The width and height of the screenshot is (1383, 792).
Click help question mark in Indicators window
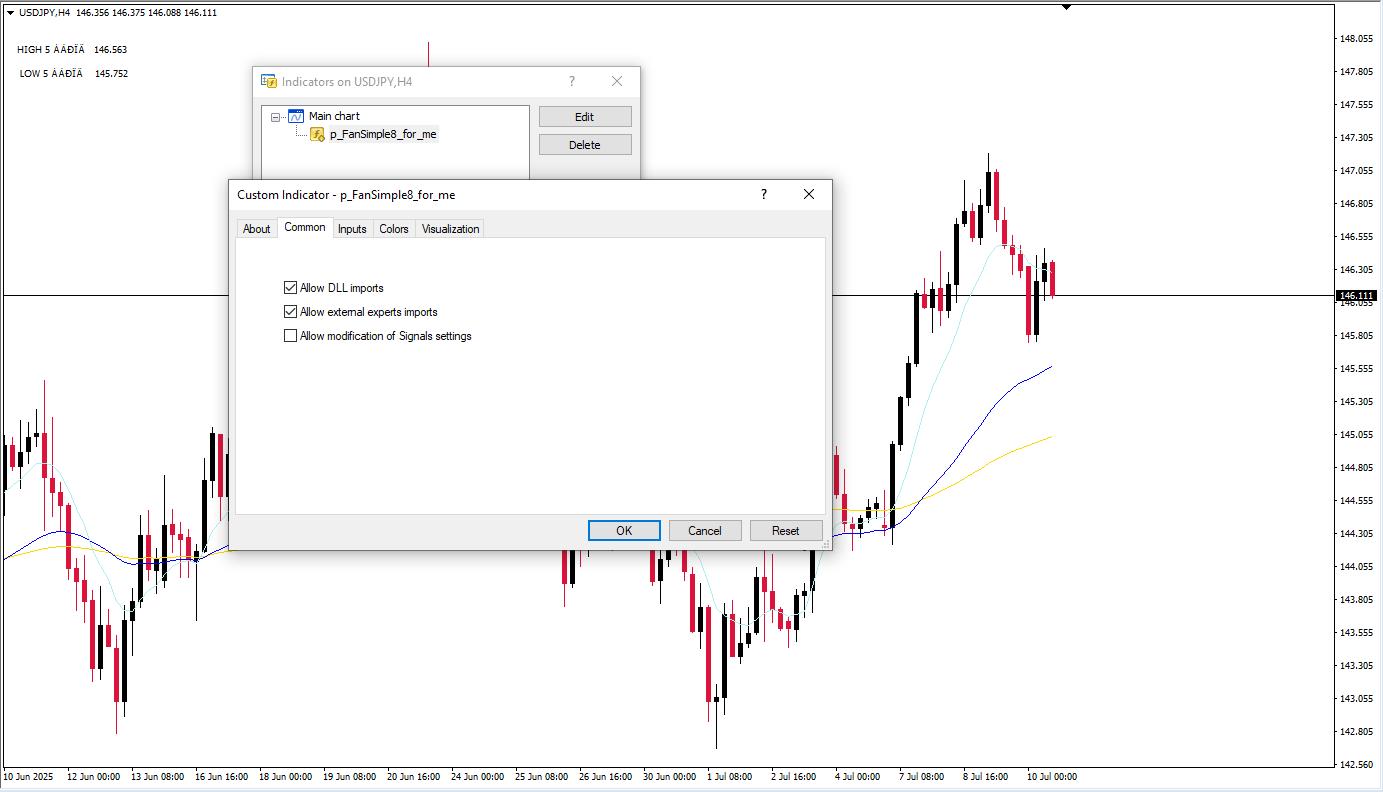tap(572, 82)
